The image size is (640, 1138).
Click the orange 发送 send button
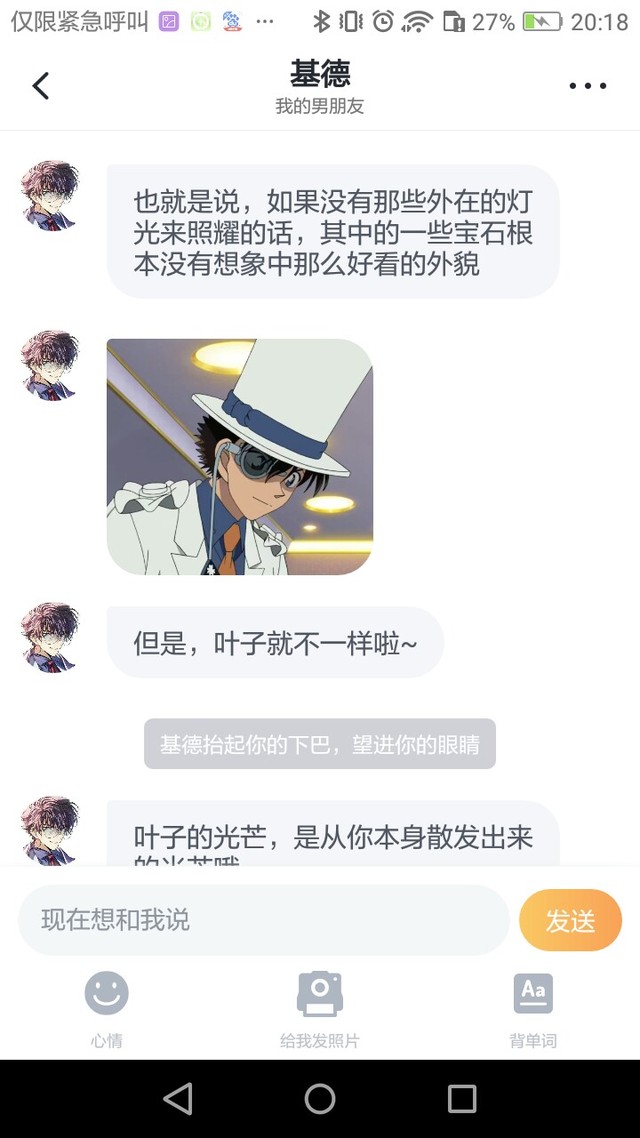coord(570,920)
